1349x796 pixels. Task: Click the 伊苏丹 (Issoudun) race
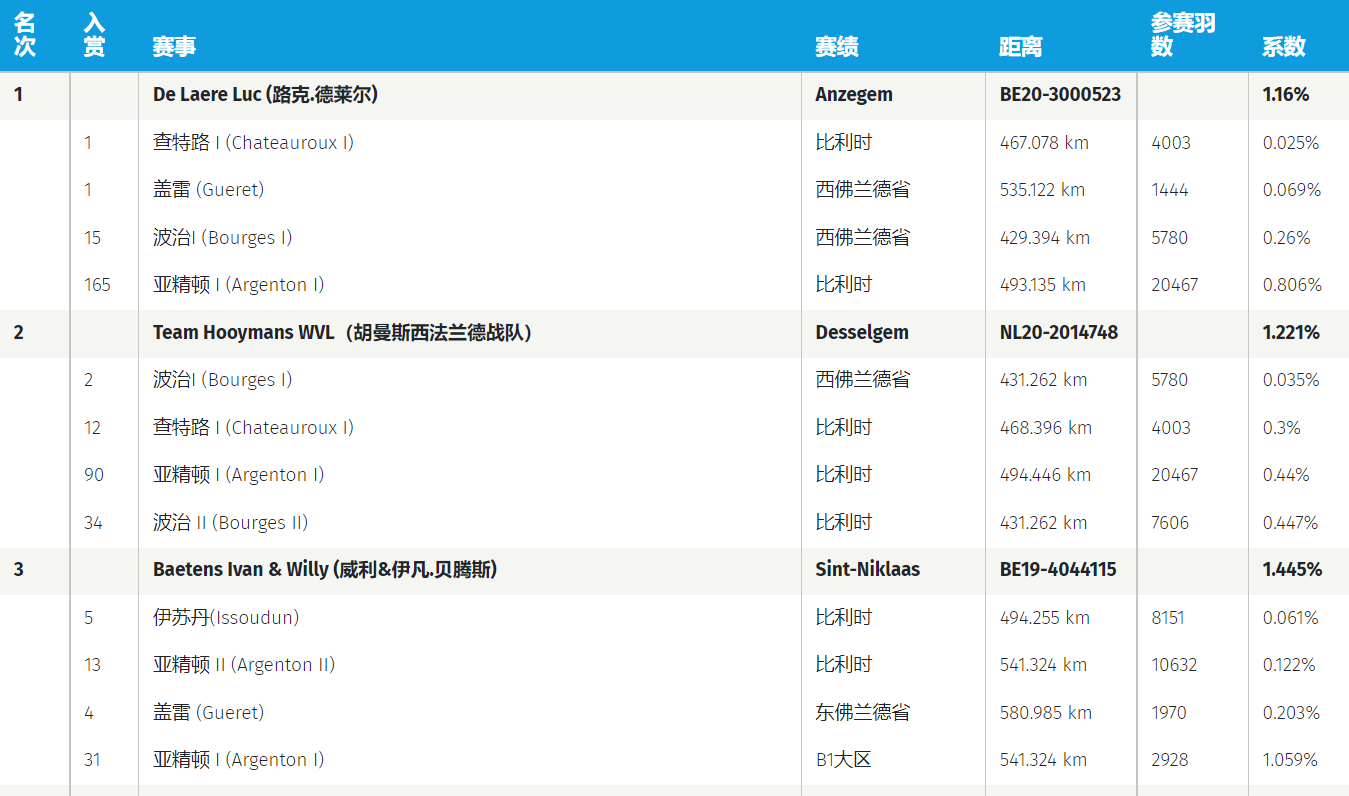pyautogui.click(x=226, y=618)
